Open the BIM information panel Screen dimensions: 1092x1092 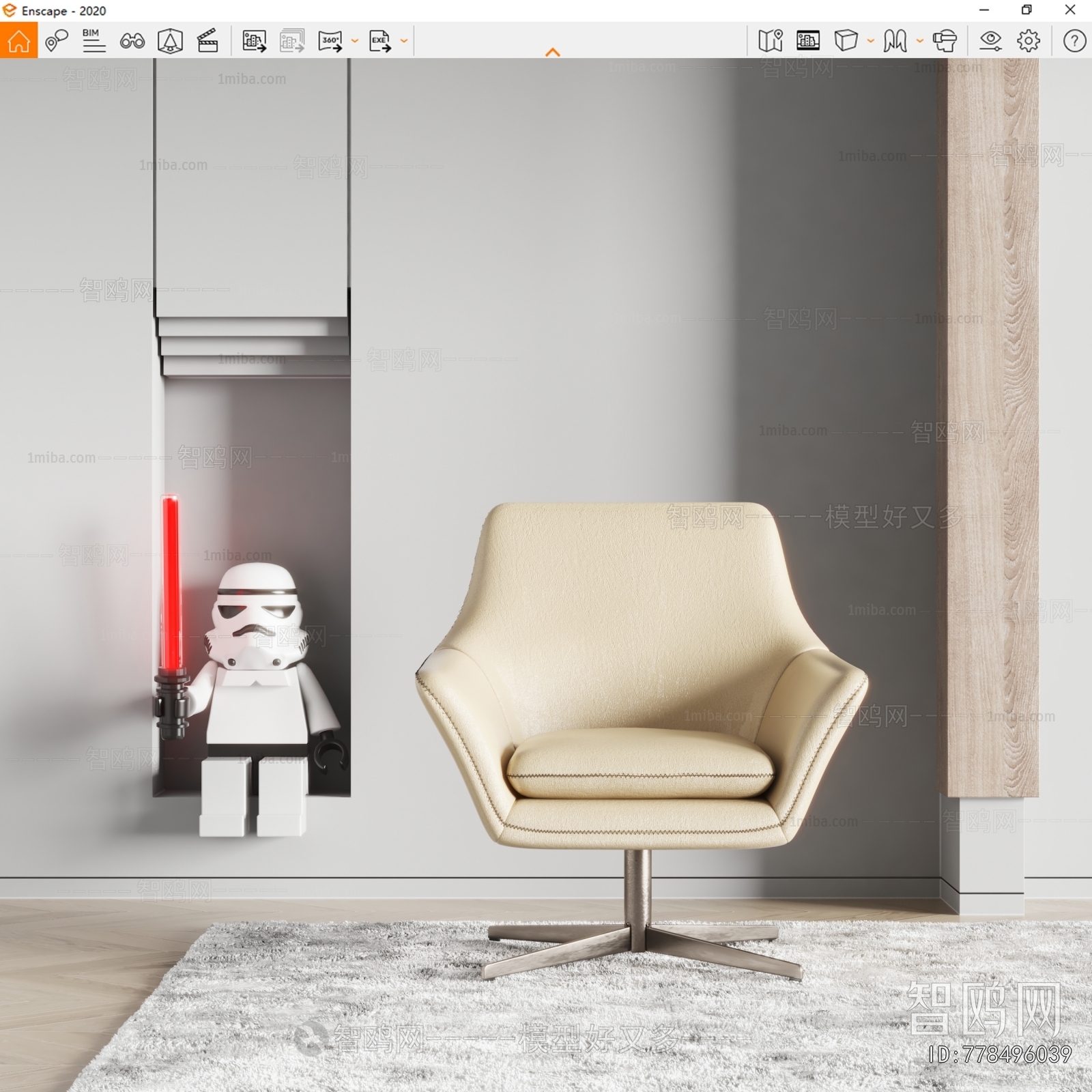[94, 41]
